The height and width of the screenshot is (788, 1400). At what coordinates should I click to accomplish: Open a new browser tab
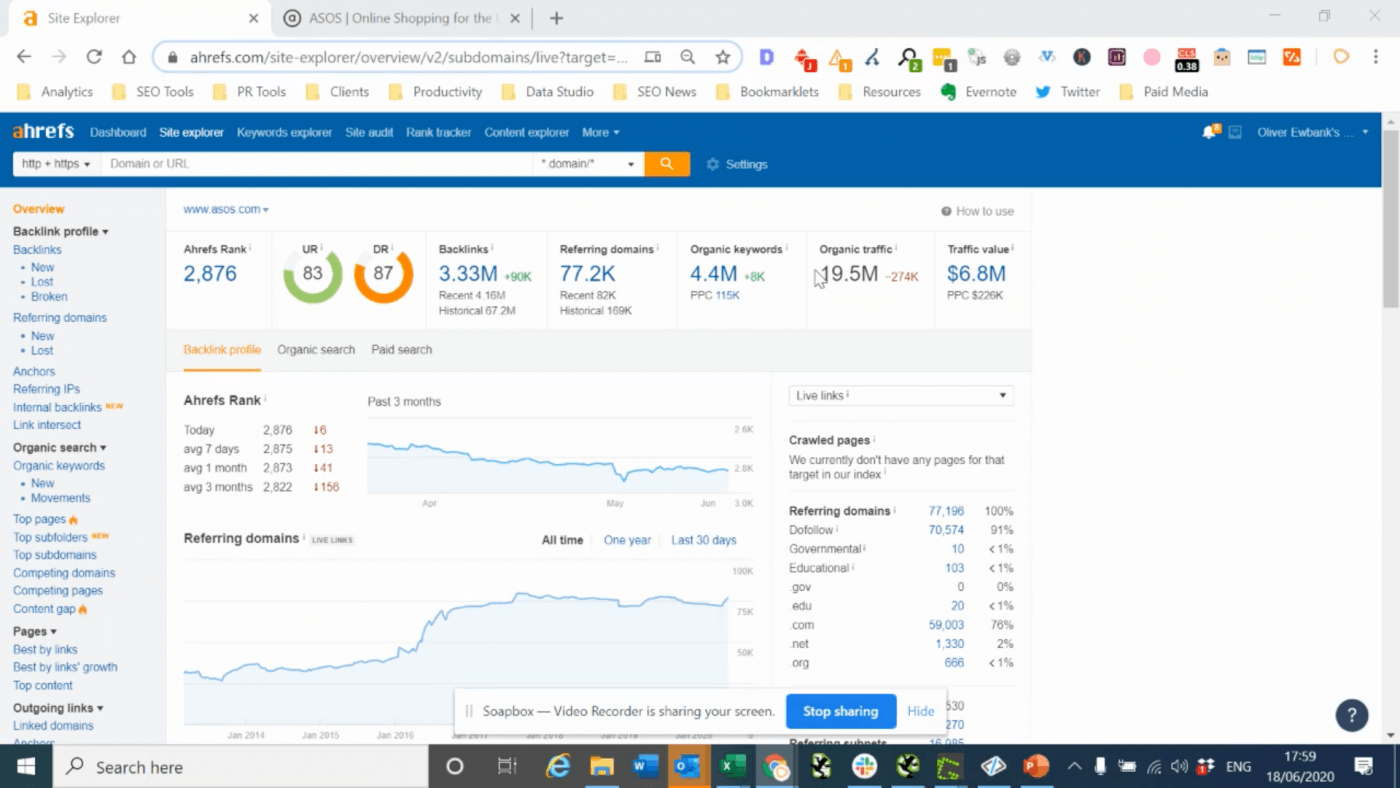pos(556,18)
